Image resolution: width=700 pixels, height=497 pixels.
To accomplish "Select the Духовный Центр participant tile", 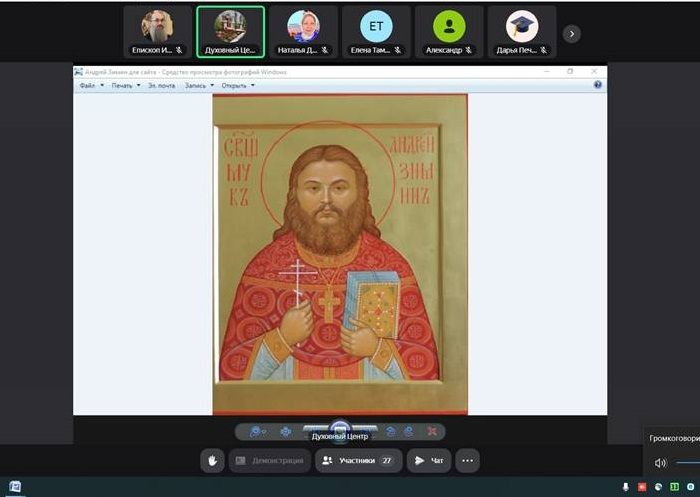I will click(x=230, y=32).
